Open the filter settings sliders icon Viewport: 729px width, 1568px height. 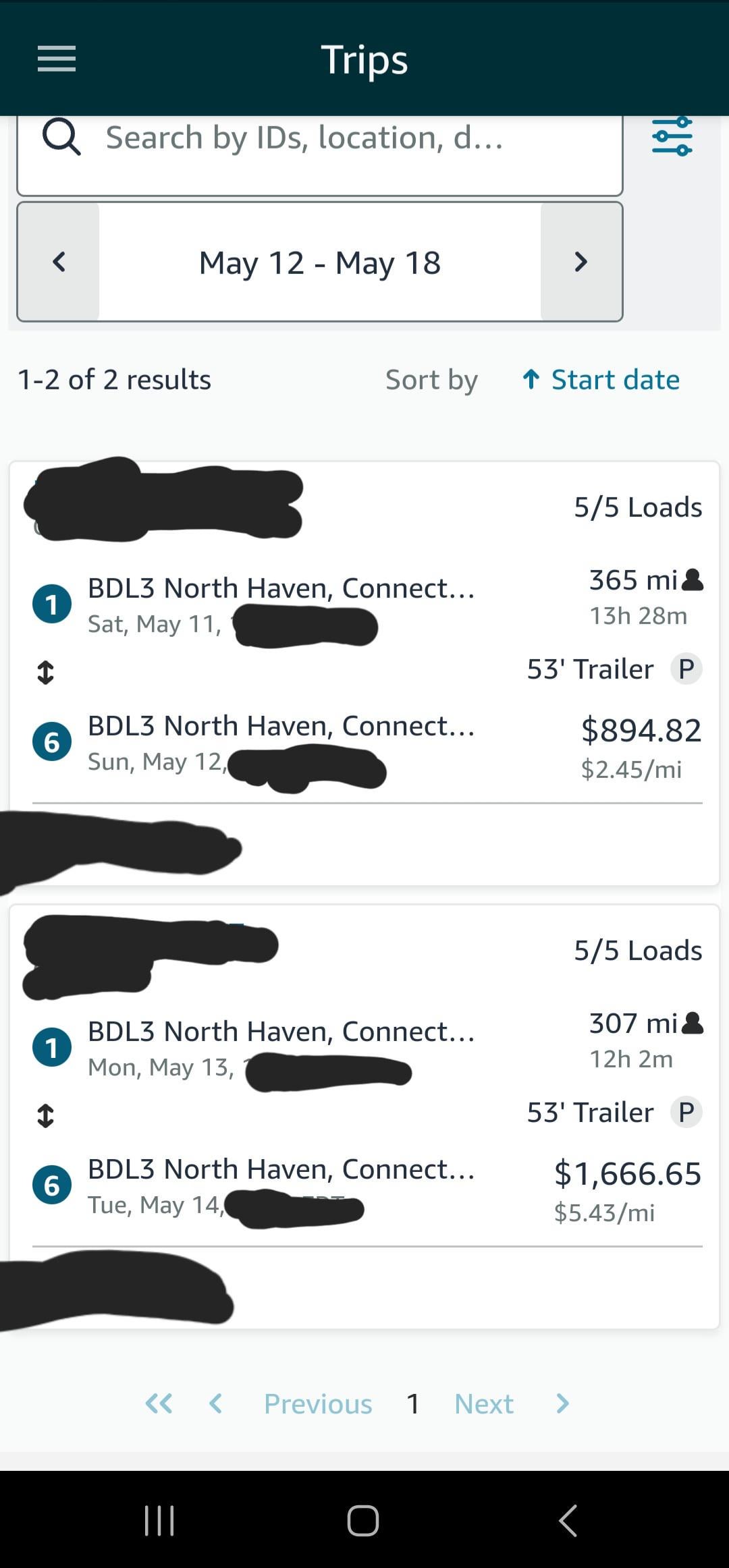point(672,137)
